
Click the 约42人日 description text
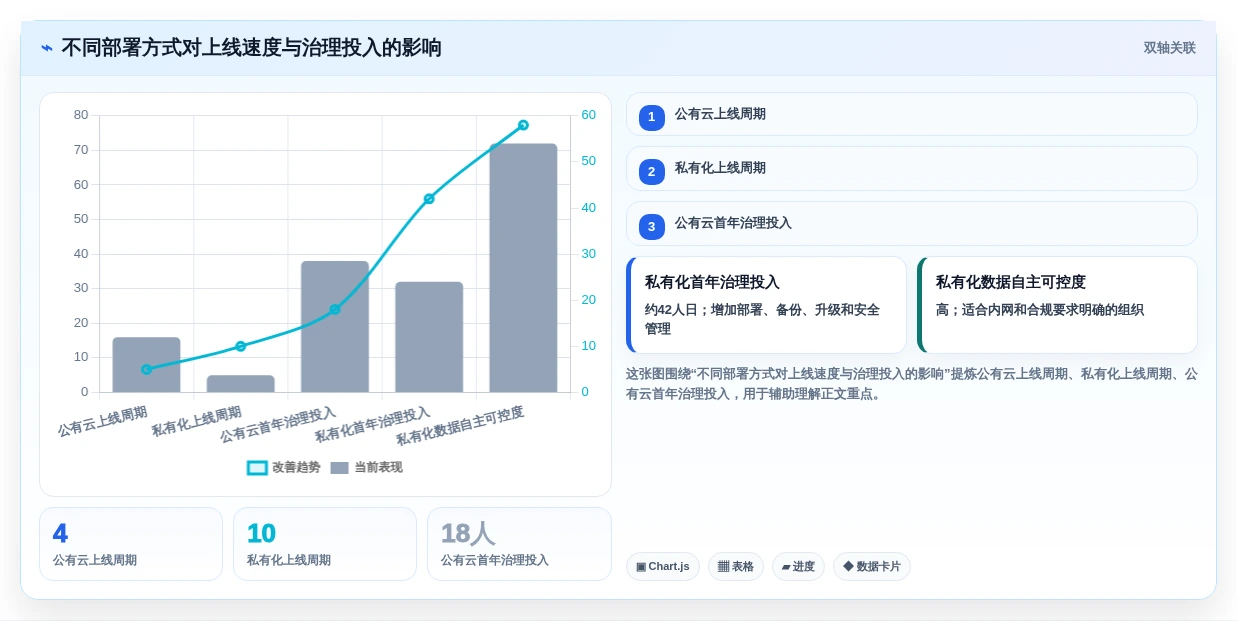(x=762, y=319)
